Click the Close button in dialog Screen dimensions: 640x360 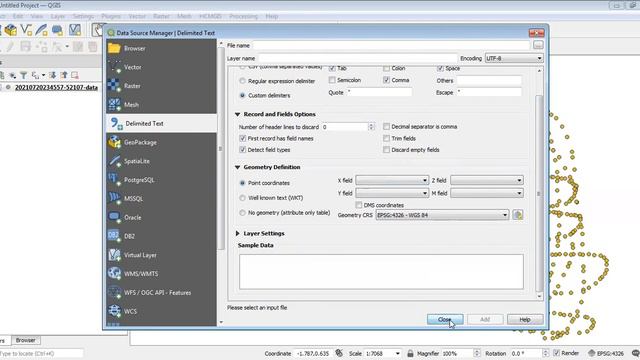(x=445, y=319)
